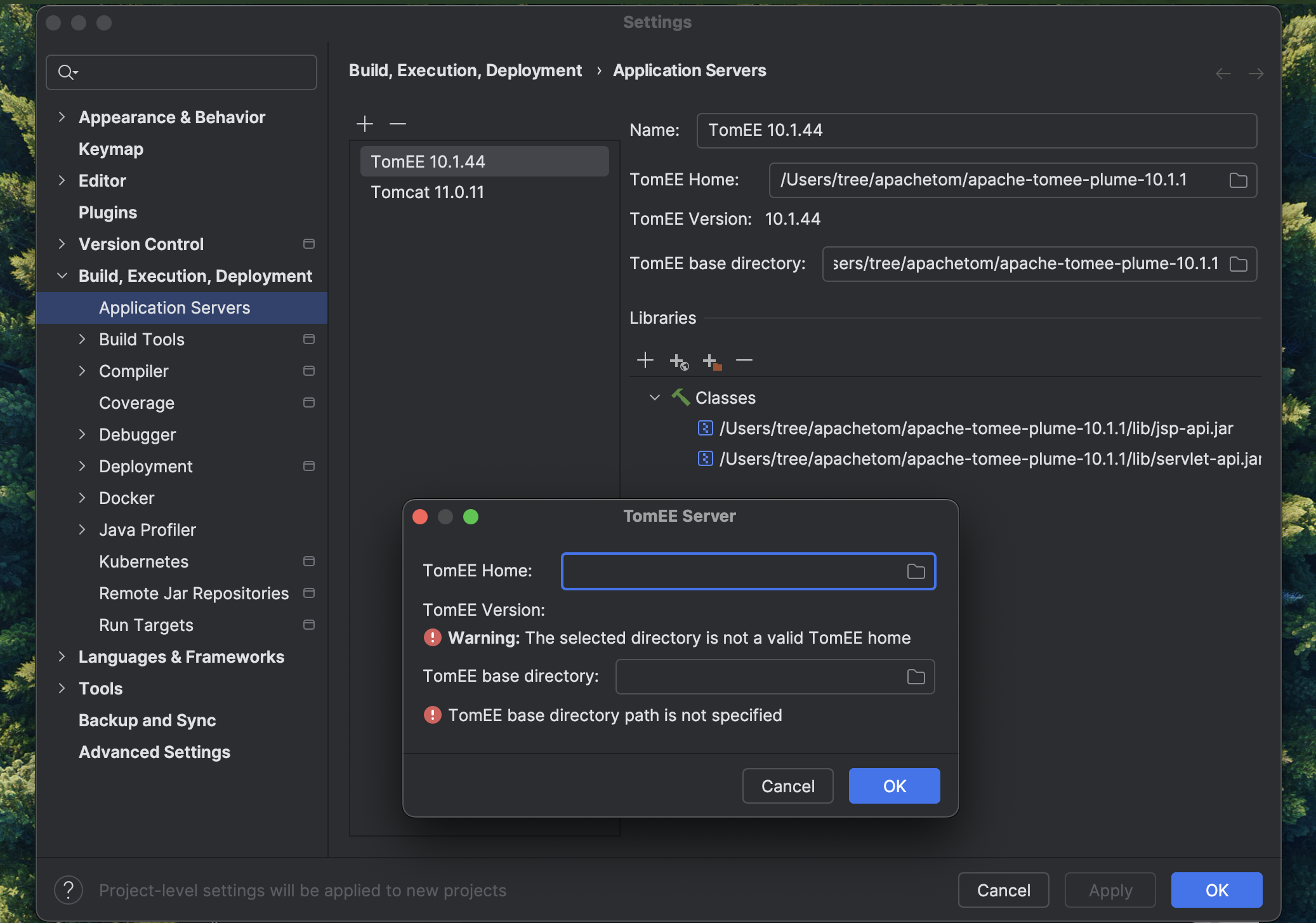Click add native library directory icon
This screenshot has width=1316, height=923.
pyautogui.click(x=711, y=361)
